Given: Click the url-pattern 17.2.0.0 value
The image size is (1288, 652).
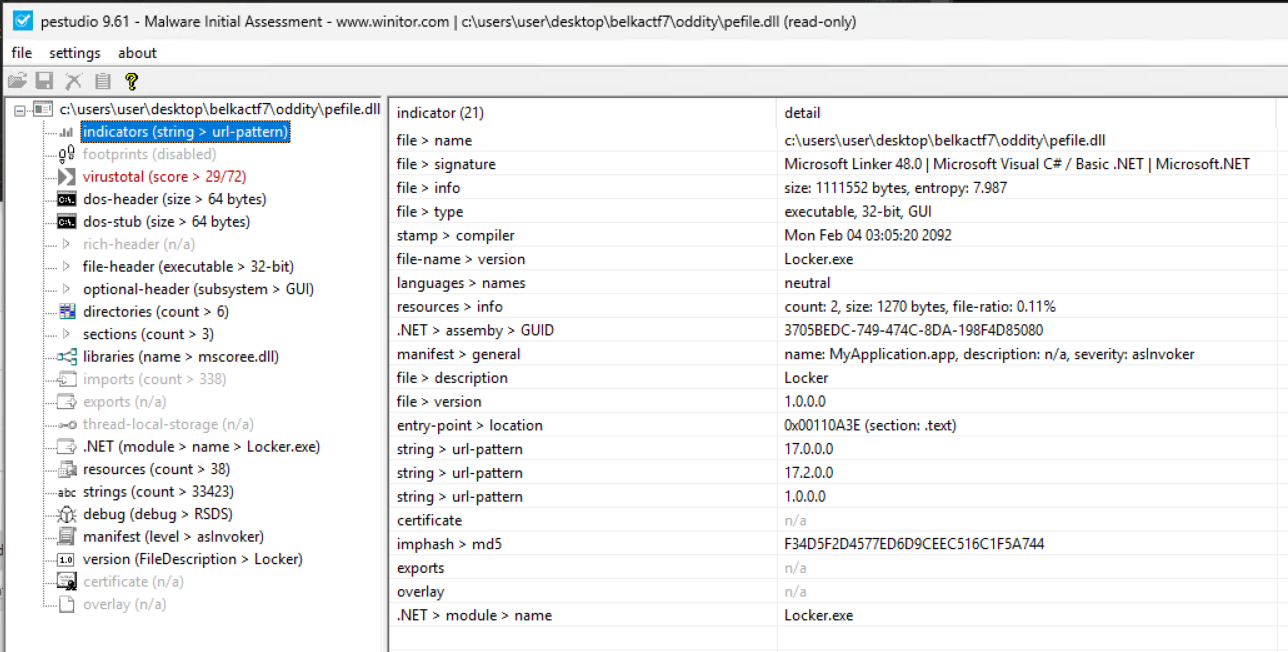Looking at the screenshot, I should [x=808, y=473].
